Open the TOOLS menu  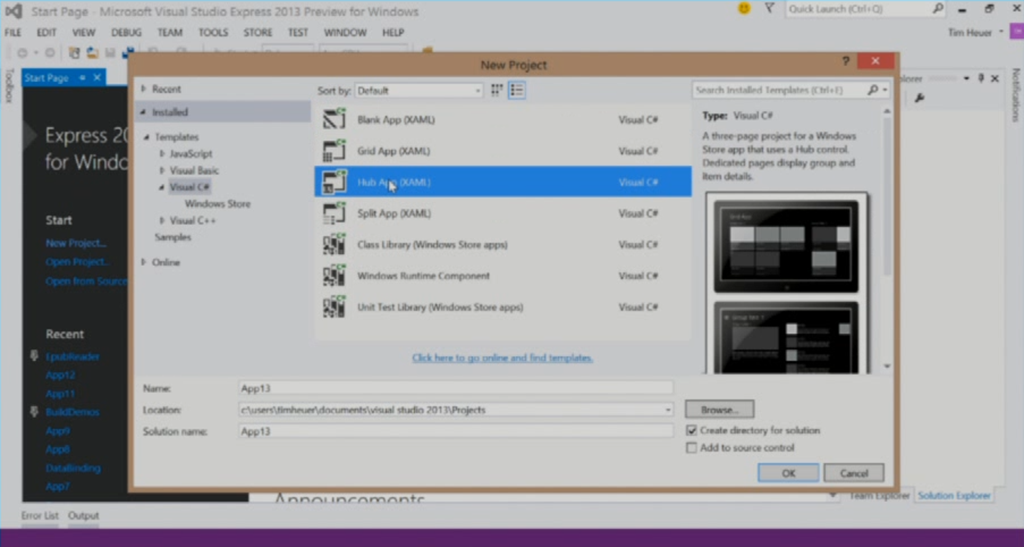213,33
